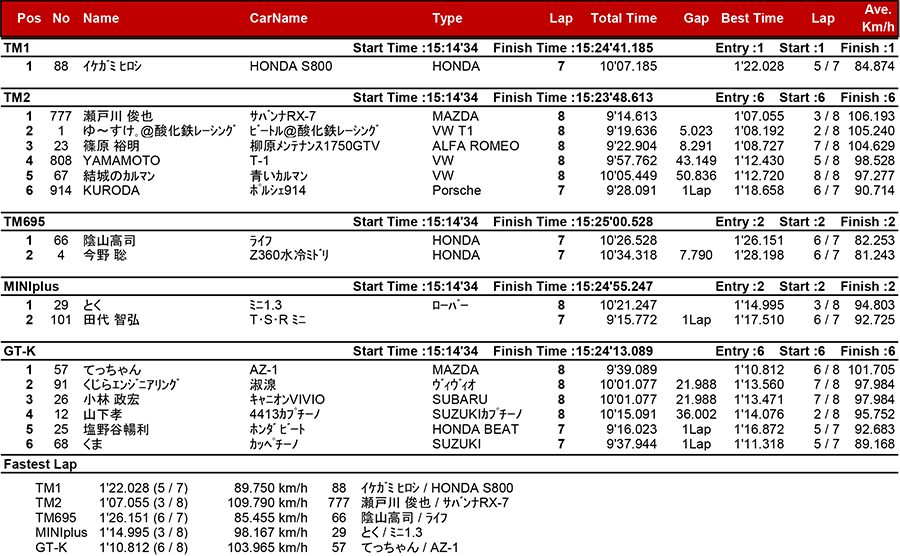Click name '田代 智弘'
This screenshot has height=556, width=900.
[111, 321]
